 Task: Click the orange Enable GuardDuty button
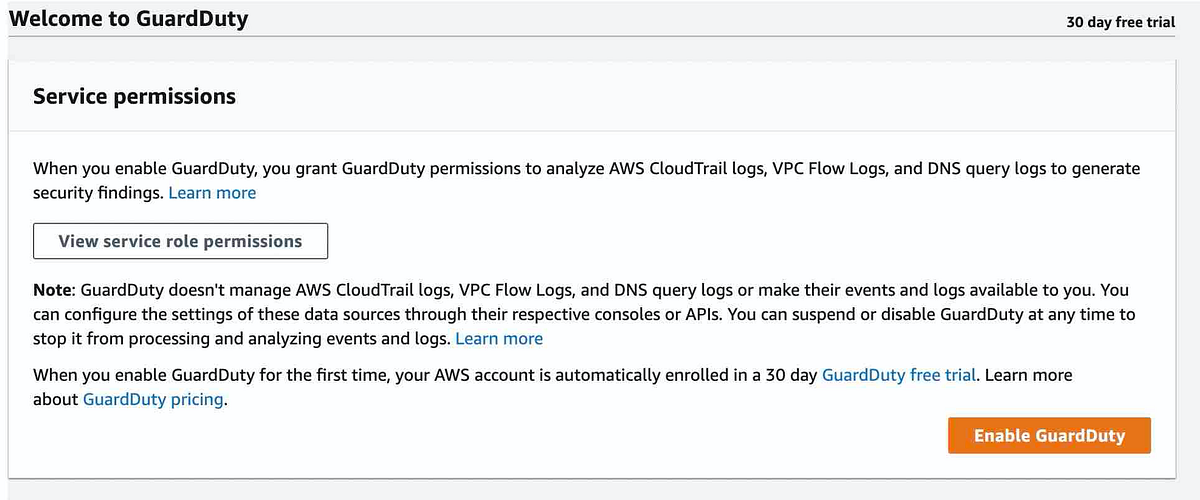[x=1049, y=436]
